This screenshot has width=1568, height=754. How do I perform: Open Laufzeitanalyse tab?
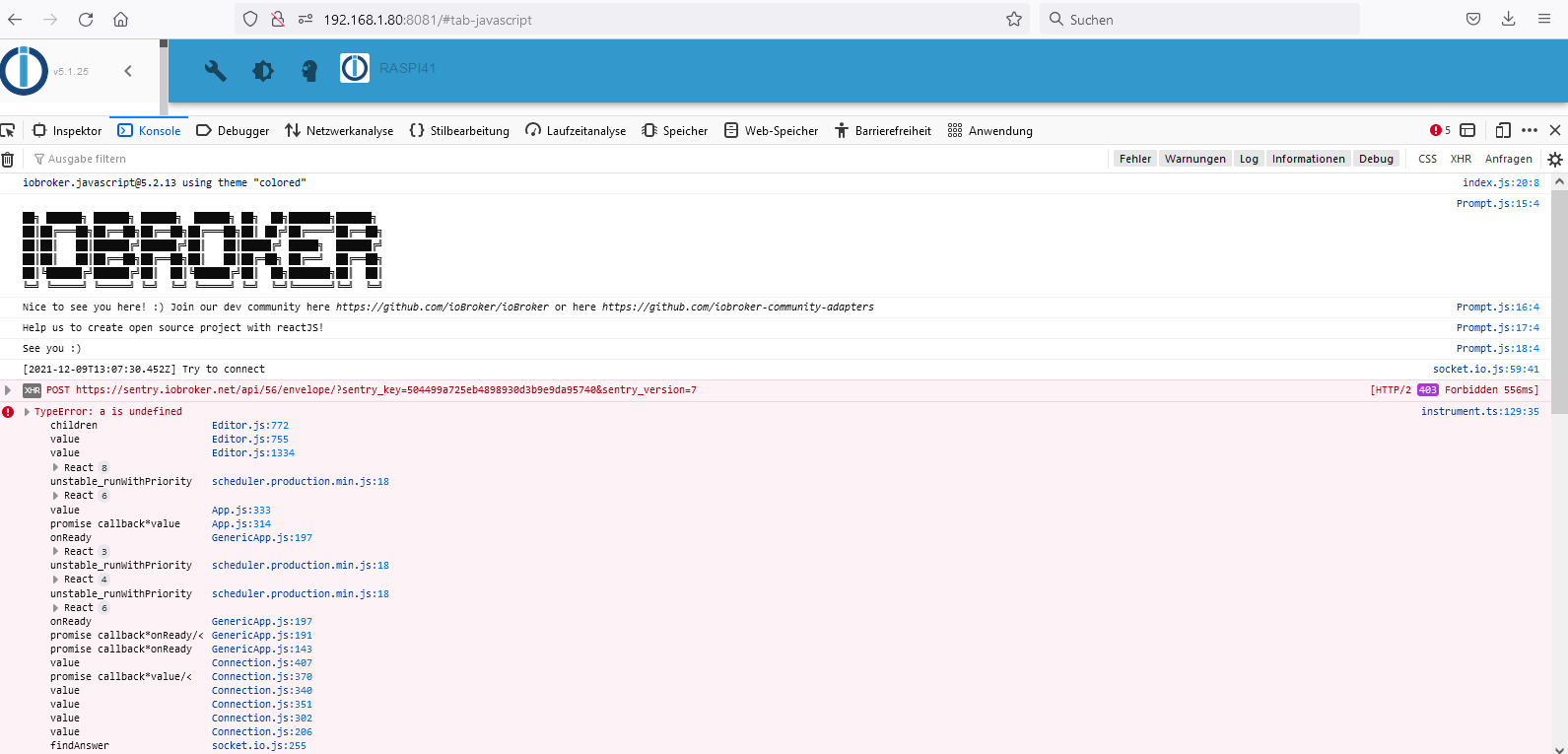[x=576, y=130]
